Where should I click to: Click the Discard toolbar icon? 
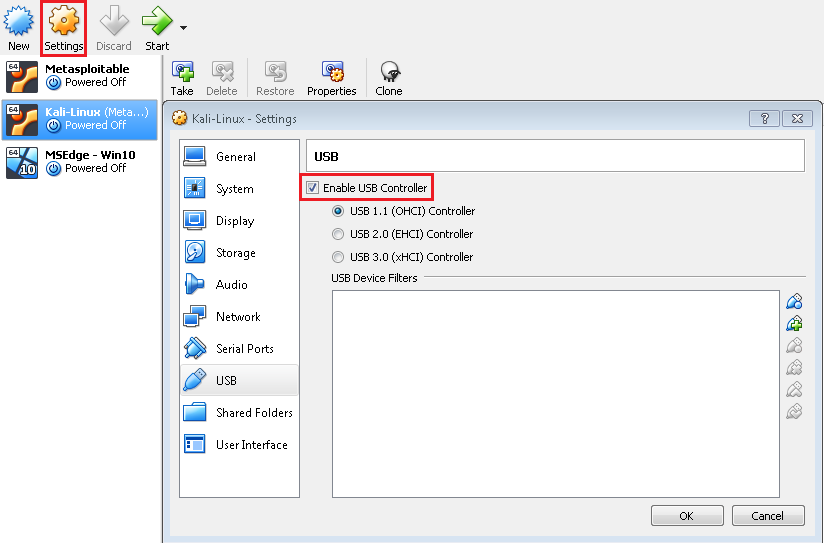[114, 21]
